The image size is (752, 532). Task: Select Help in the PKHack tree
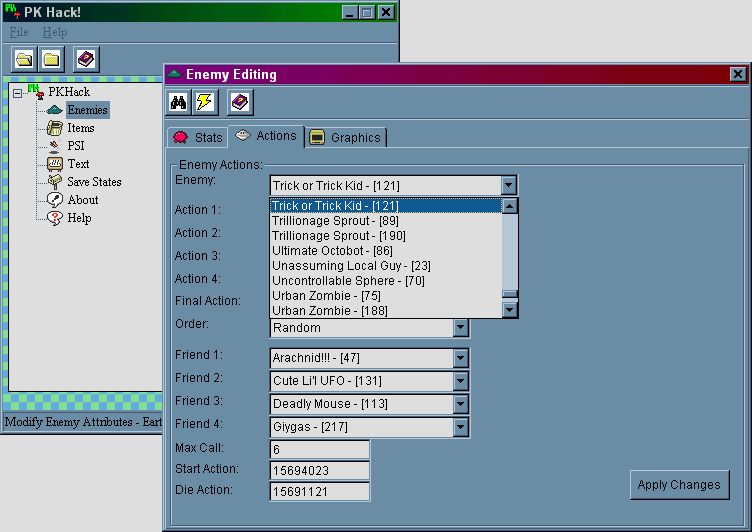(79, 218)
